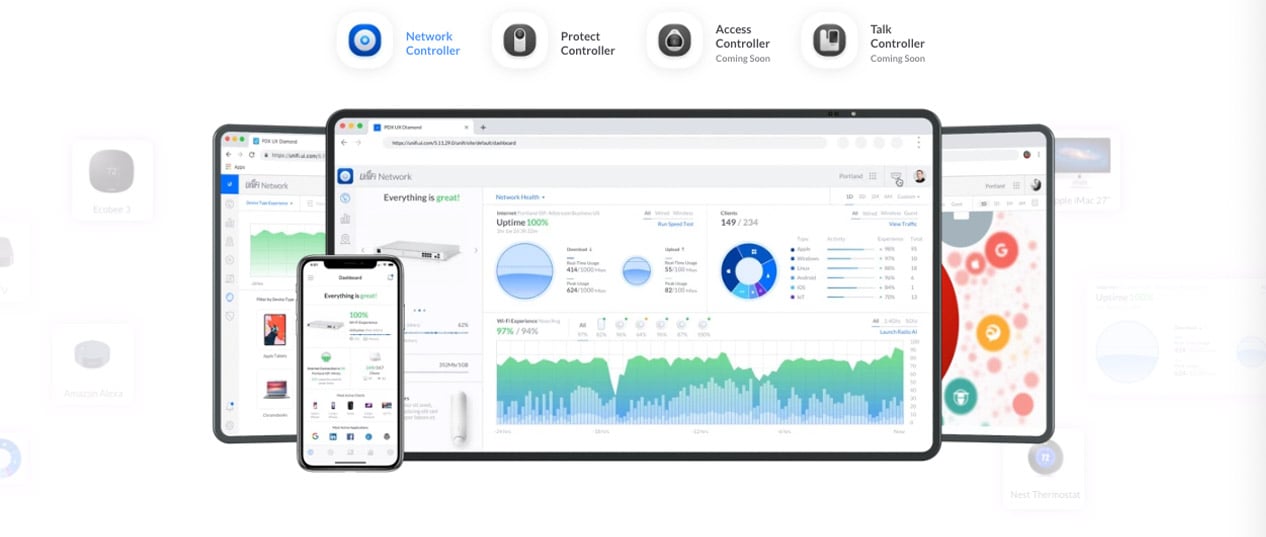
Task: Open the dashboard clock icon in center sidebar
Action: coord(345,198)
